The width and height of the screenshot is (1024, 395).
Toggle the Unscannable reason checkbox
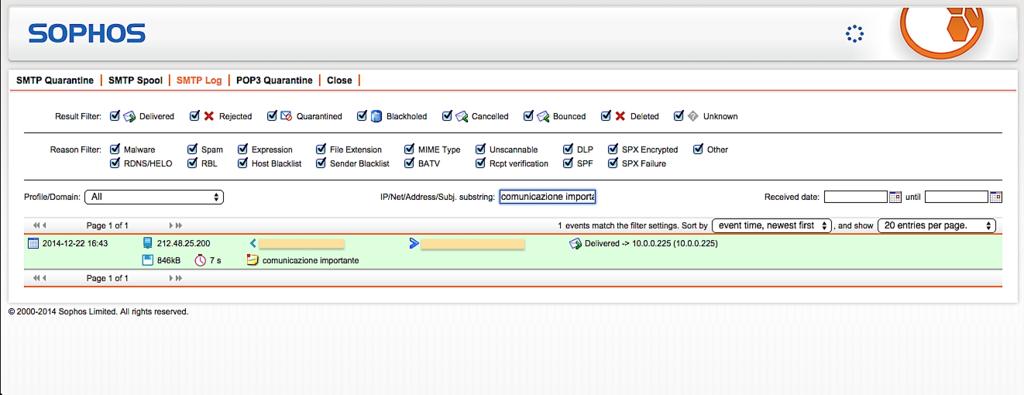[x=481, y=149]
